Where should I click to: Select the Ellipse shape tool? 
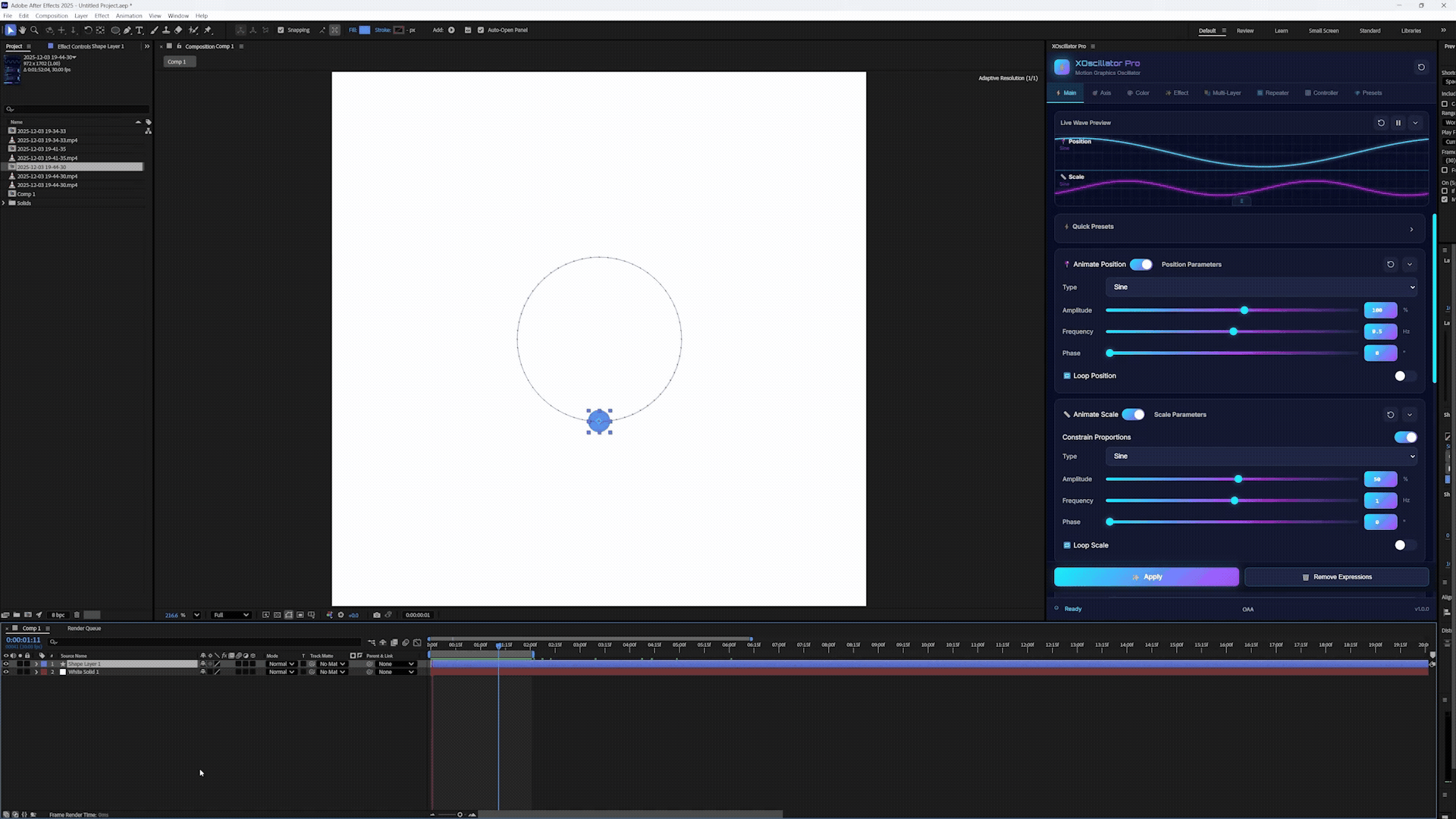115,30
